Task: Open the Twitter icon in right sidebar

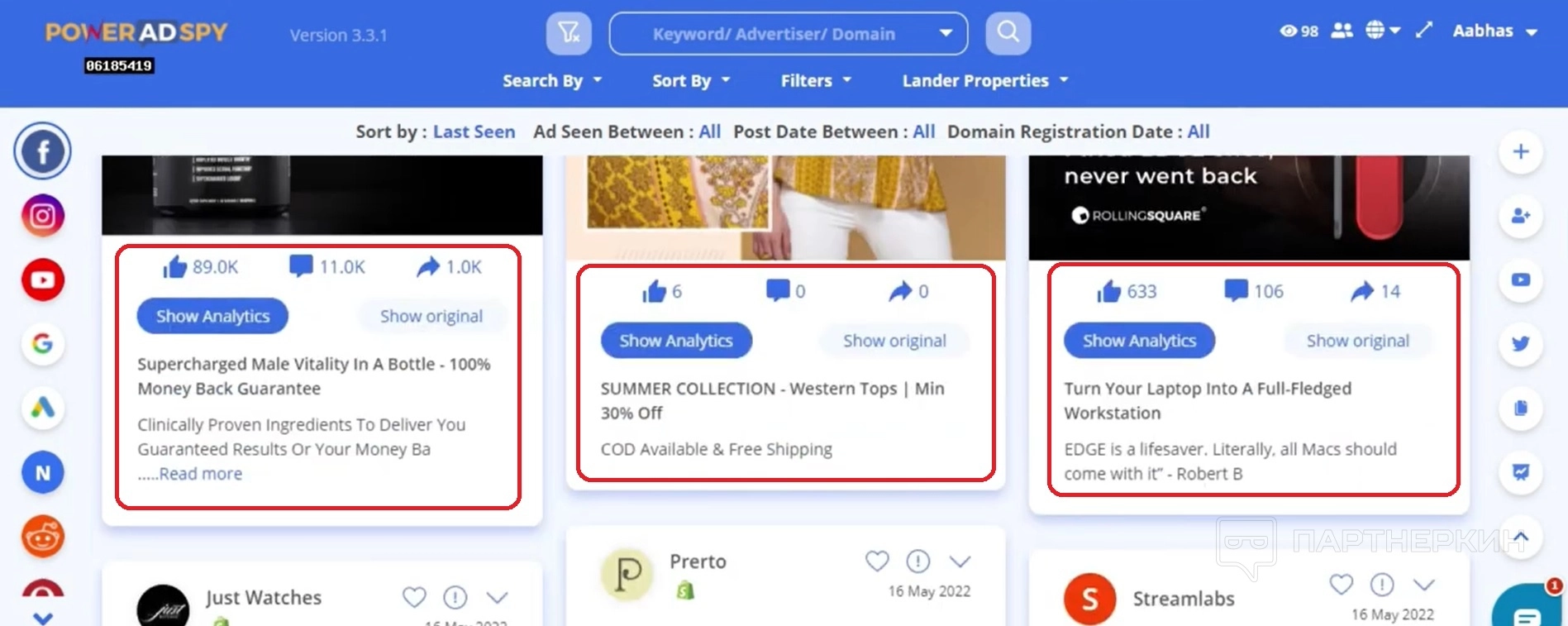Action: point(1521,343)
